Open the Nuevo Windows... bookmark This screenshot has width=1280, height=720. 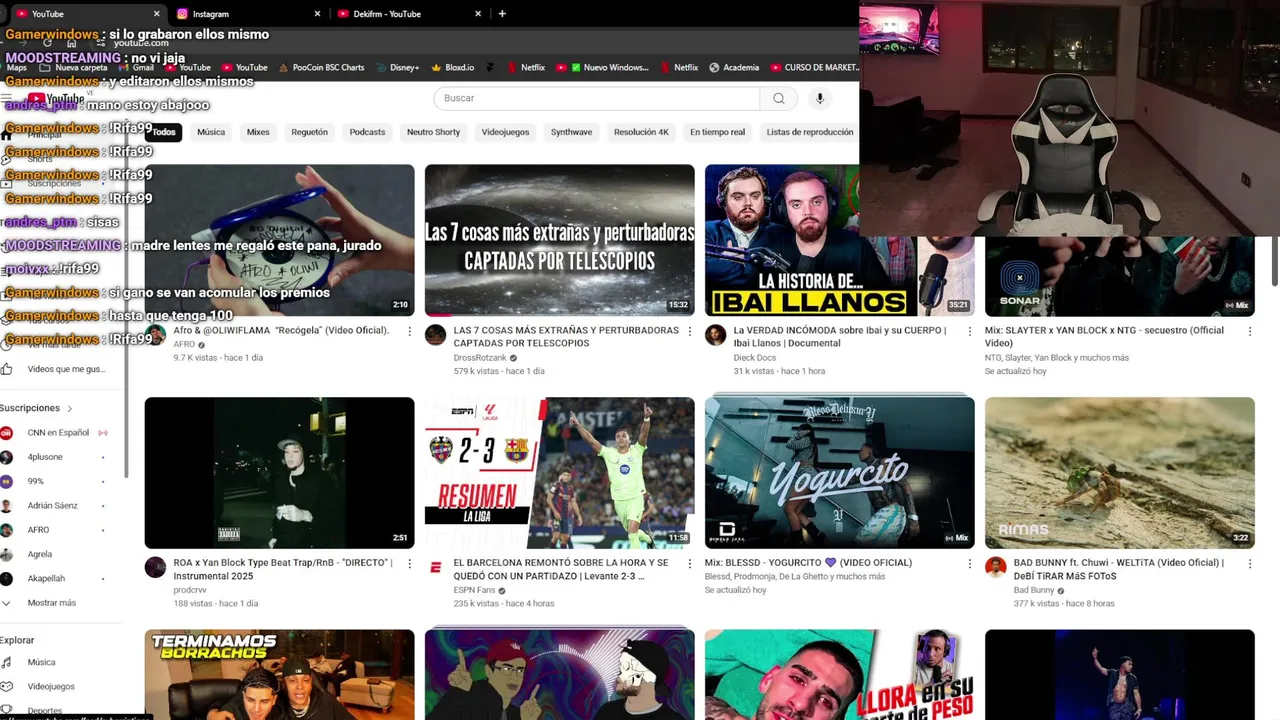pos(608,68)
